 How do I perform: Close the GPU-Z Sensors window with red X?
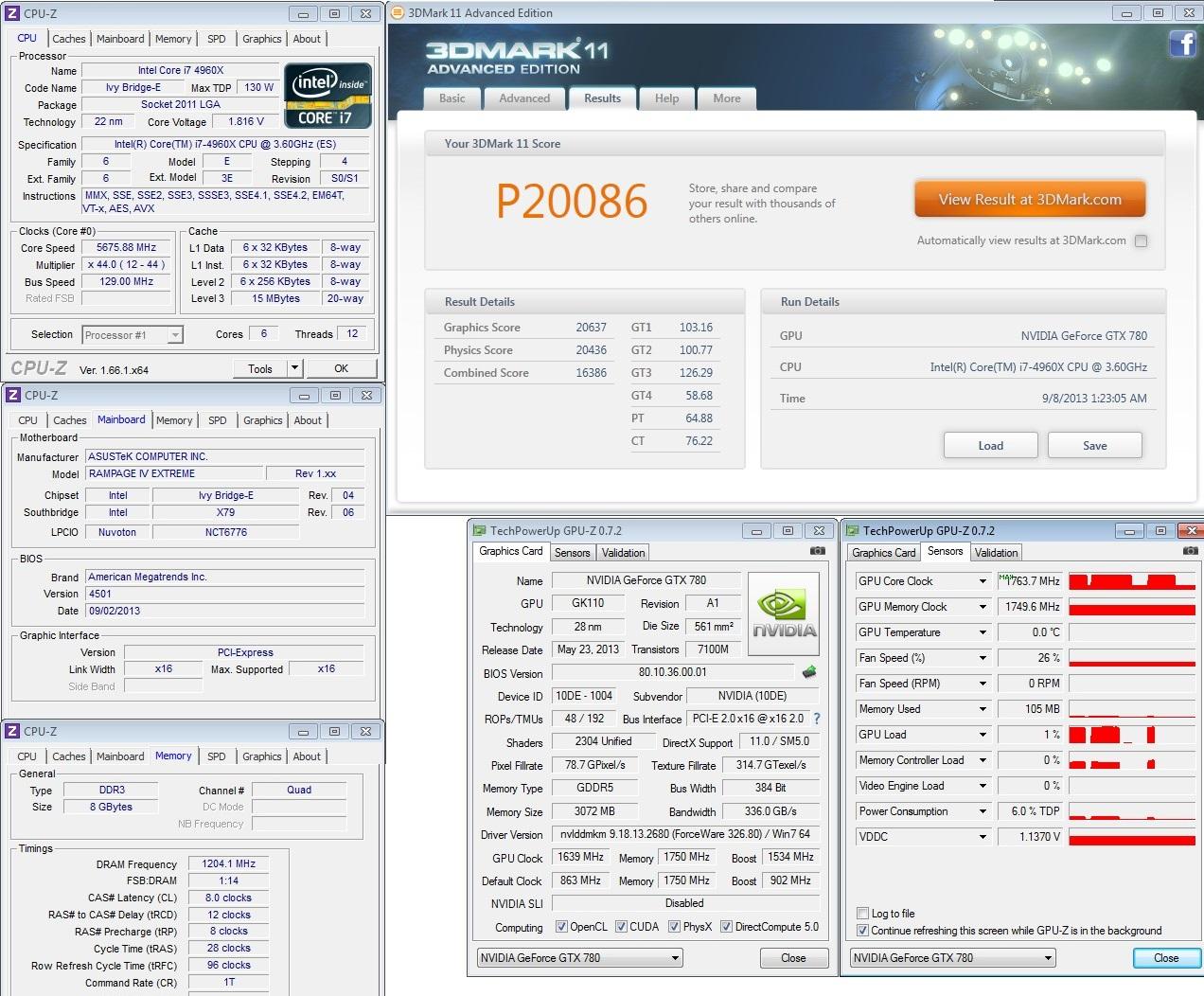point(1192,531)
